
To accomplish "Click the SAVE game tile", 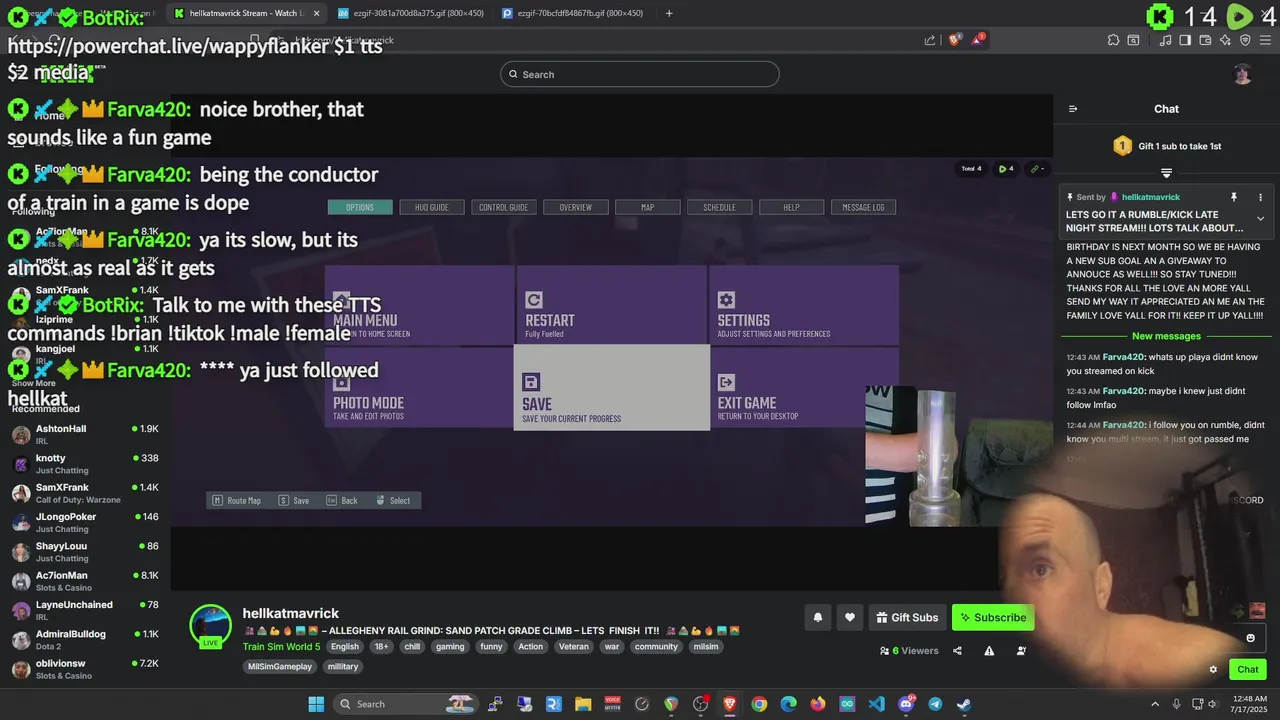I will 612,388.
